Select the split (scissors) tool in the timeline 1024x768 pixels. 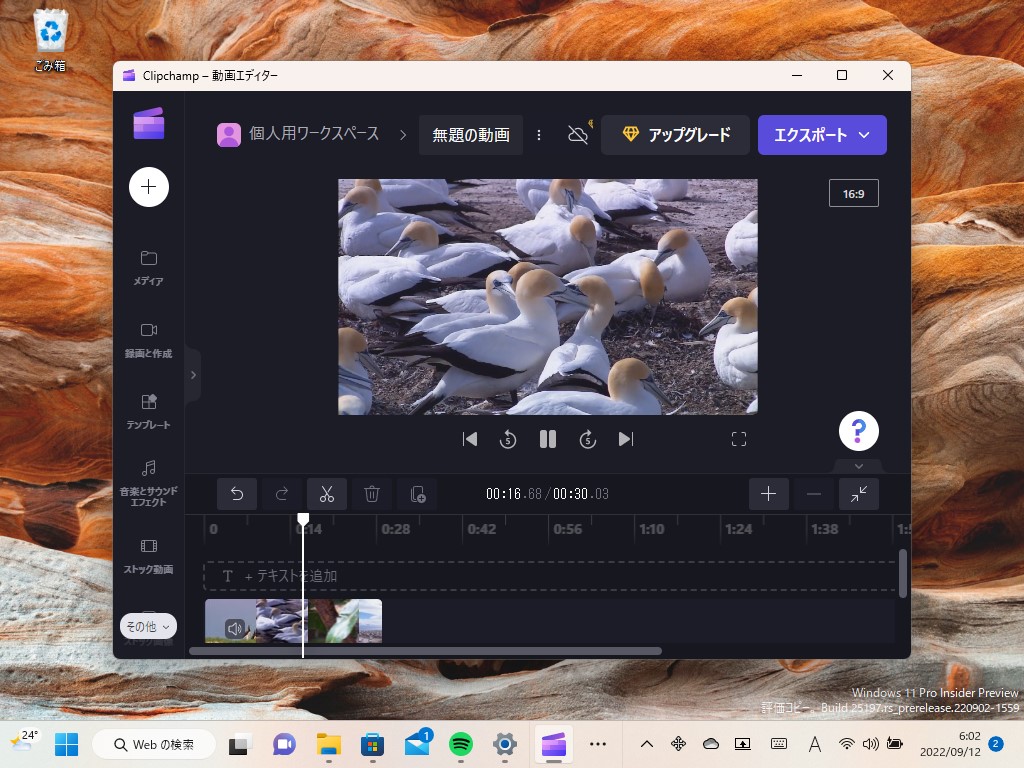327,493
